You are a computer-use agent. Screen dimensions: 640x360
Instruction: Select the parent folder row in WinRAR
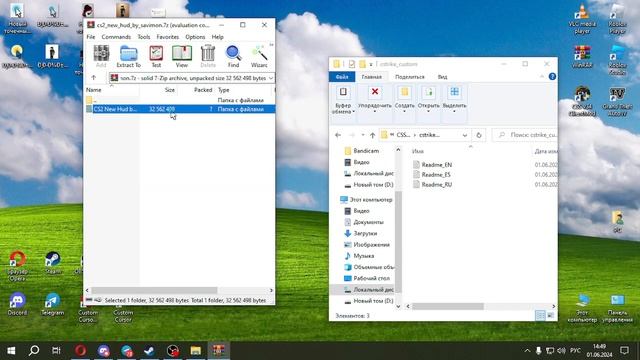tap(180, 100)
